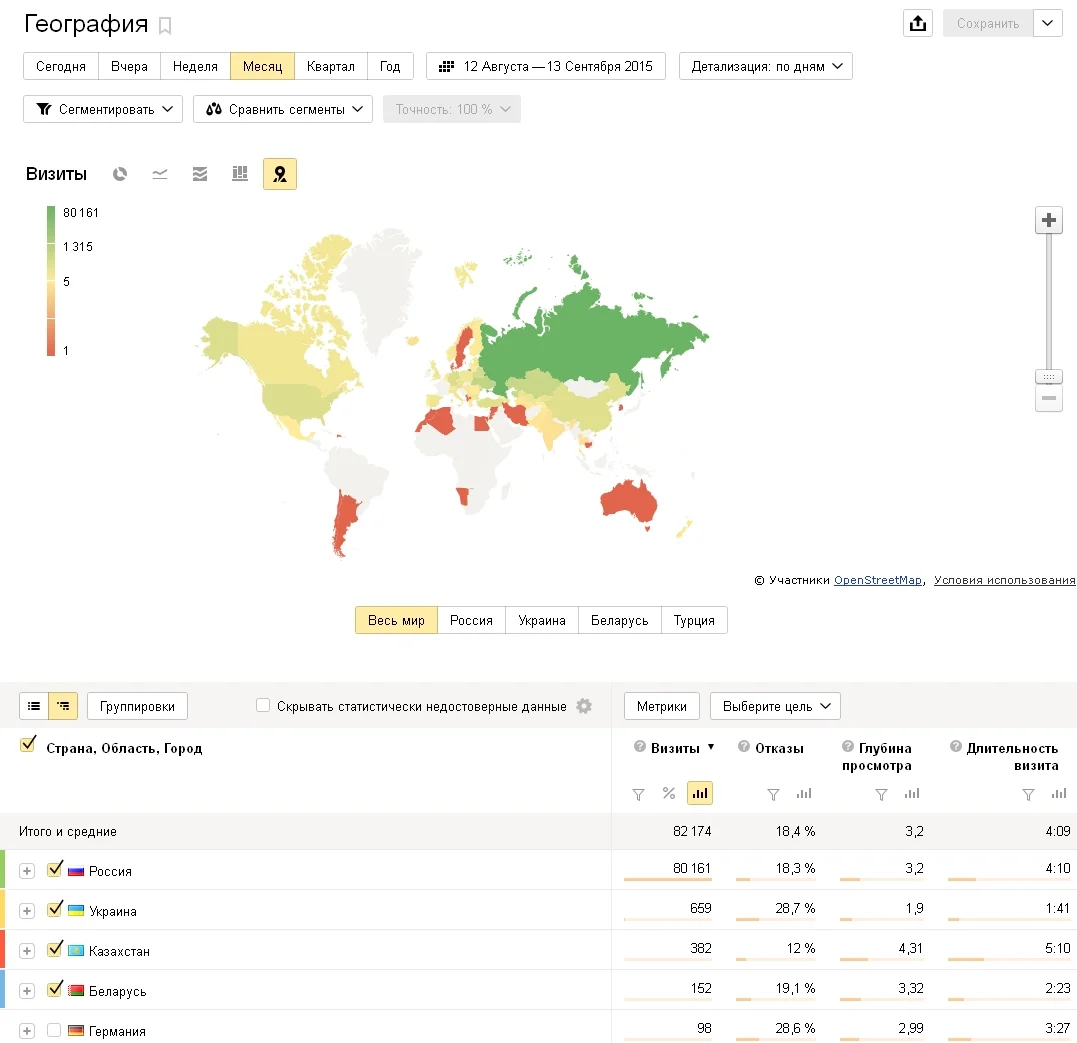Zoom out the map with minus button
The height and width of the screenshot is (1043, 1077).
pyautogui.click(x=1049, y=399)
